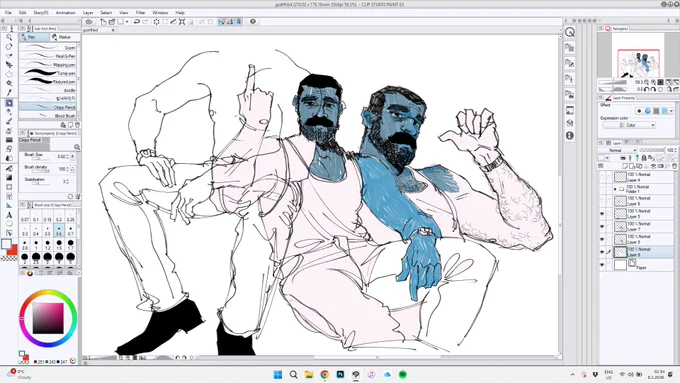Toggle visibility of the Paper layer
This screenshot has width=680, height=383.
(x=602, y=265)
